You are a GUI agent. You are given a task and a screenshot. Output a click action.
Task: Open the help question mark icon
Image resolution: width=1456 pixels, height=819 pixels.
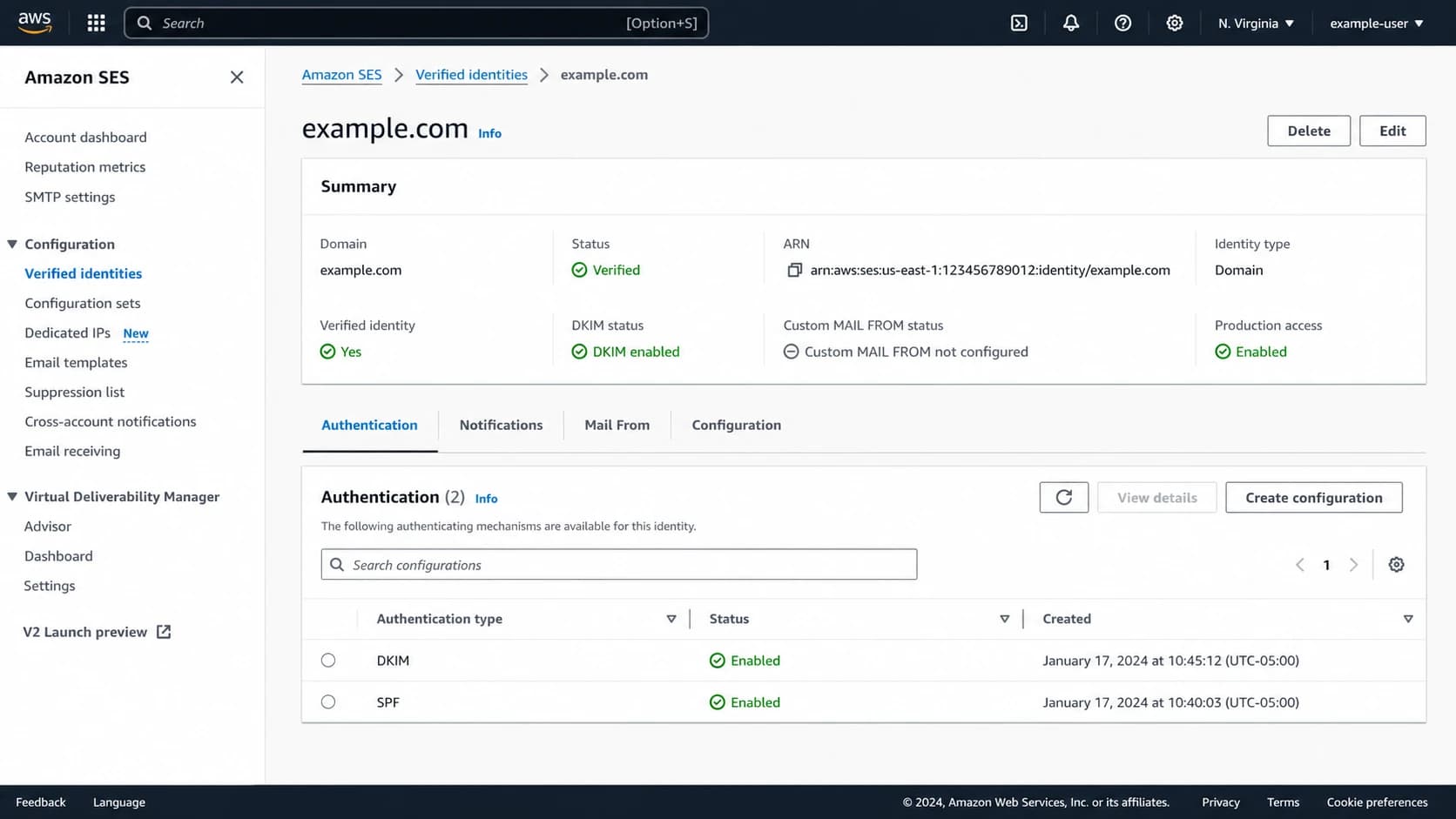(1123, 23)
